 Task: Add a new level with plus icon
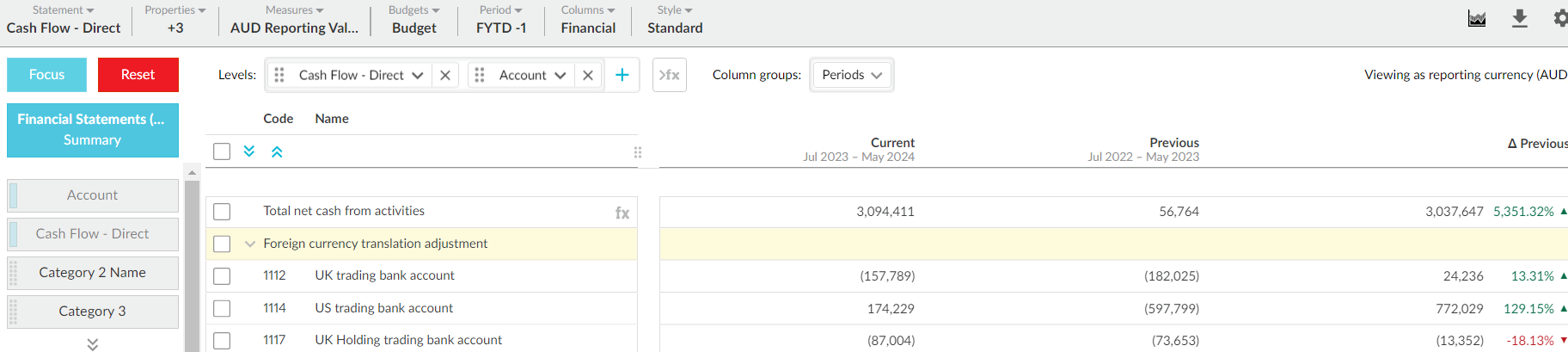[622, 75]
